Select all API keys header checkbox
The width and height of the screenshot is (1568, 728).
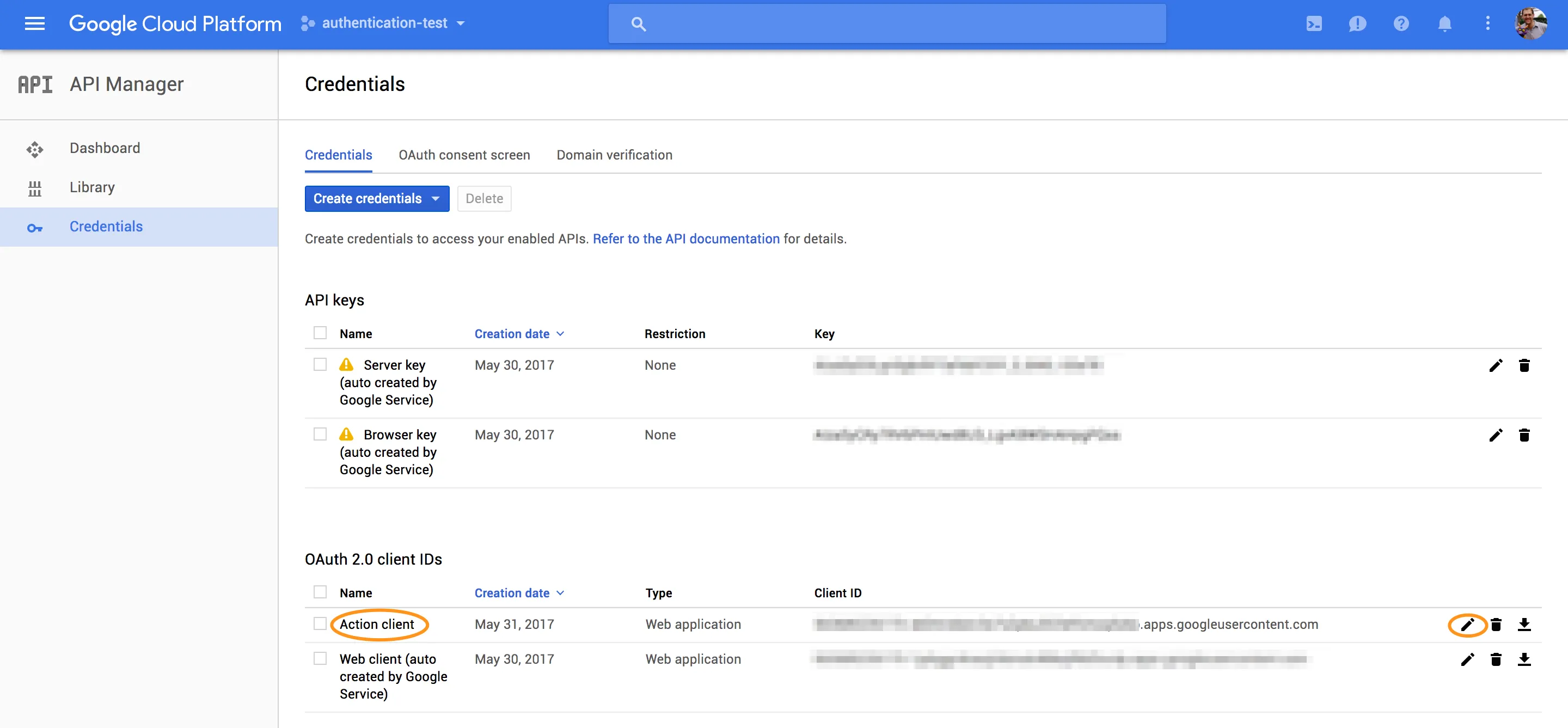[x=320, y=333]
